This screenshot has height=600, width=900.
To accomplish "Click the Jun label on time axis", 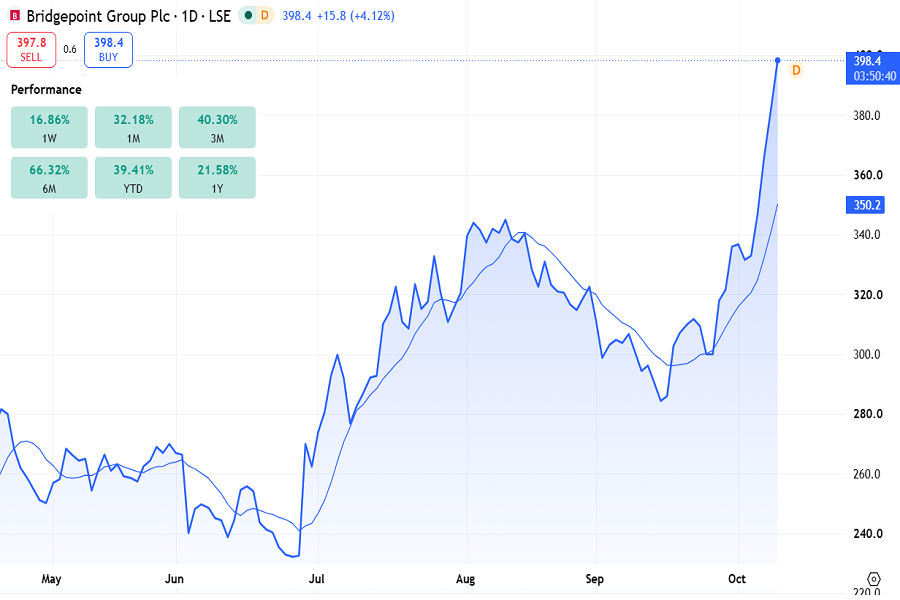I will point(174,579).
